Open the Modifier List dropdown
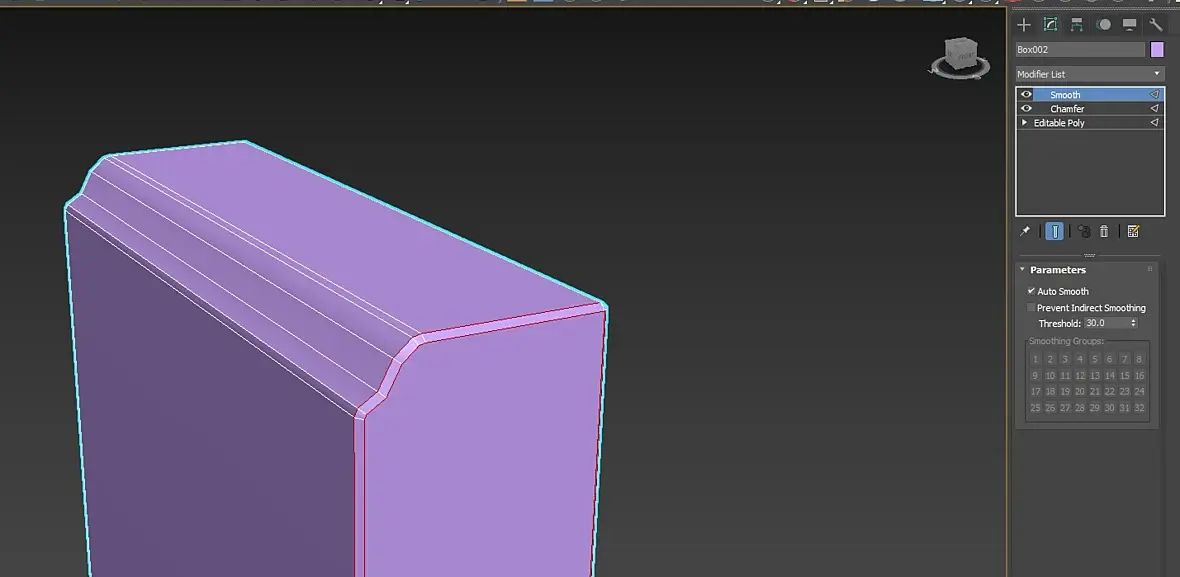The width and height of the screenshot is (1180, 577). (x=1090, y=74)
